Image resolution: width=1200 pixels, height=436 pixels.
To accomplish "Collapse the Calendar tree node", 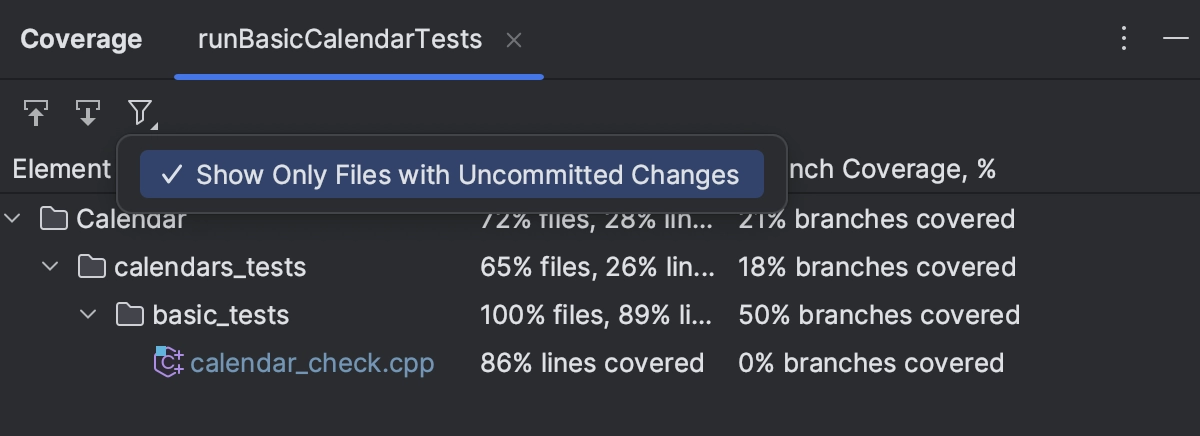I will point(13,218).
